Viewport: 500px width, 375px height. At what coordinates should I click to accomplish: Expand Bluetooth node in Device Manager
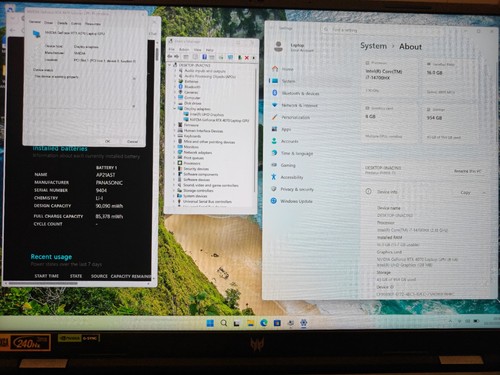tap(175, 87)
